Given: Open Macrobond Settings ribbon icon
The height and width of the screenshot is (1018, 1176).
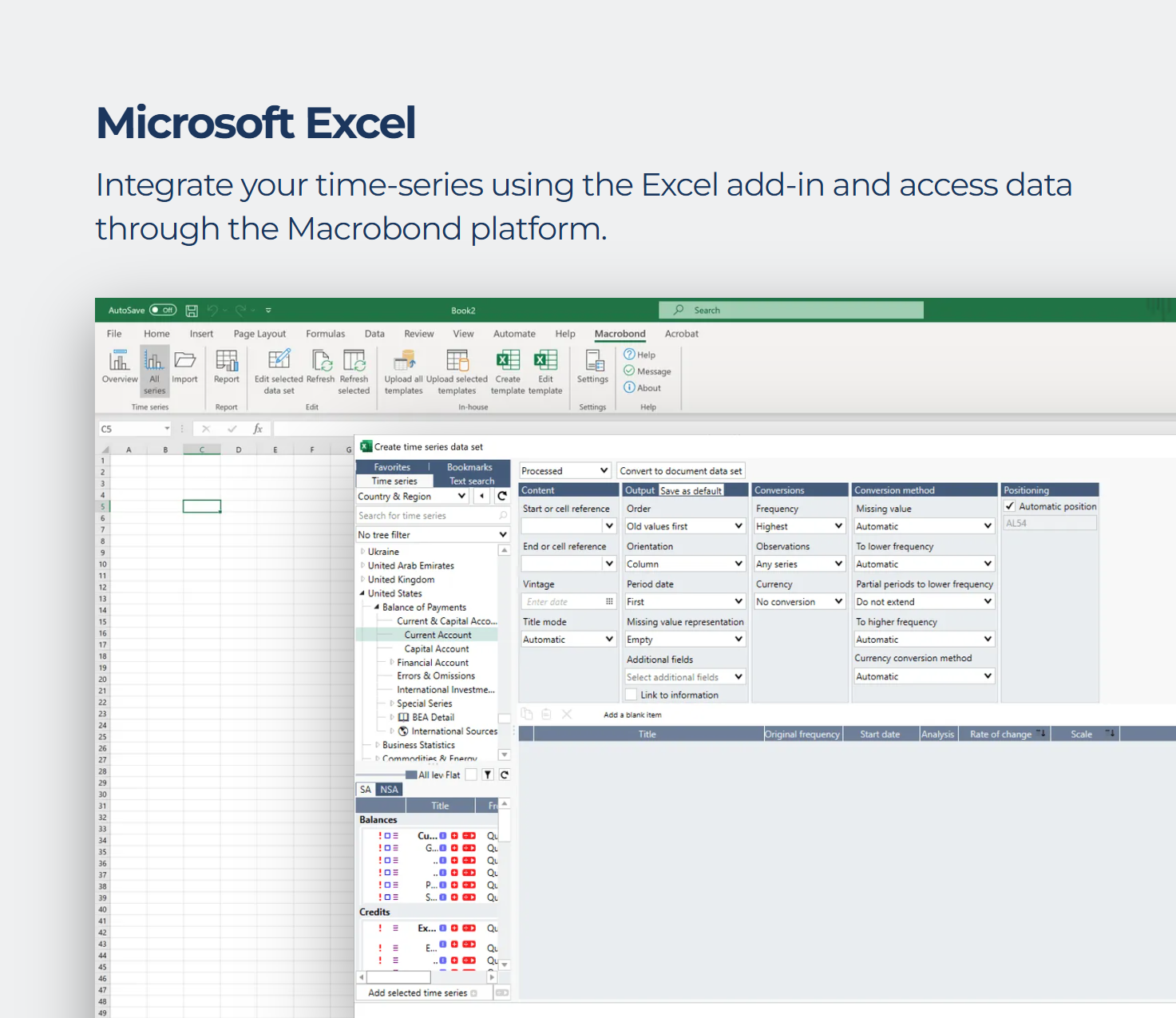Looking at the screenshot, I should [x=593, y=367].
